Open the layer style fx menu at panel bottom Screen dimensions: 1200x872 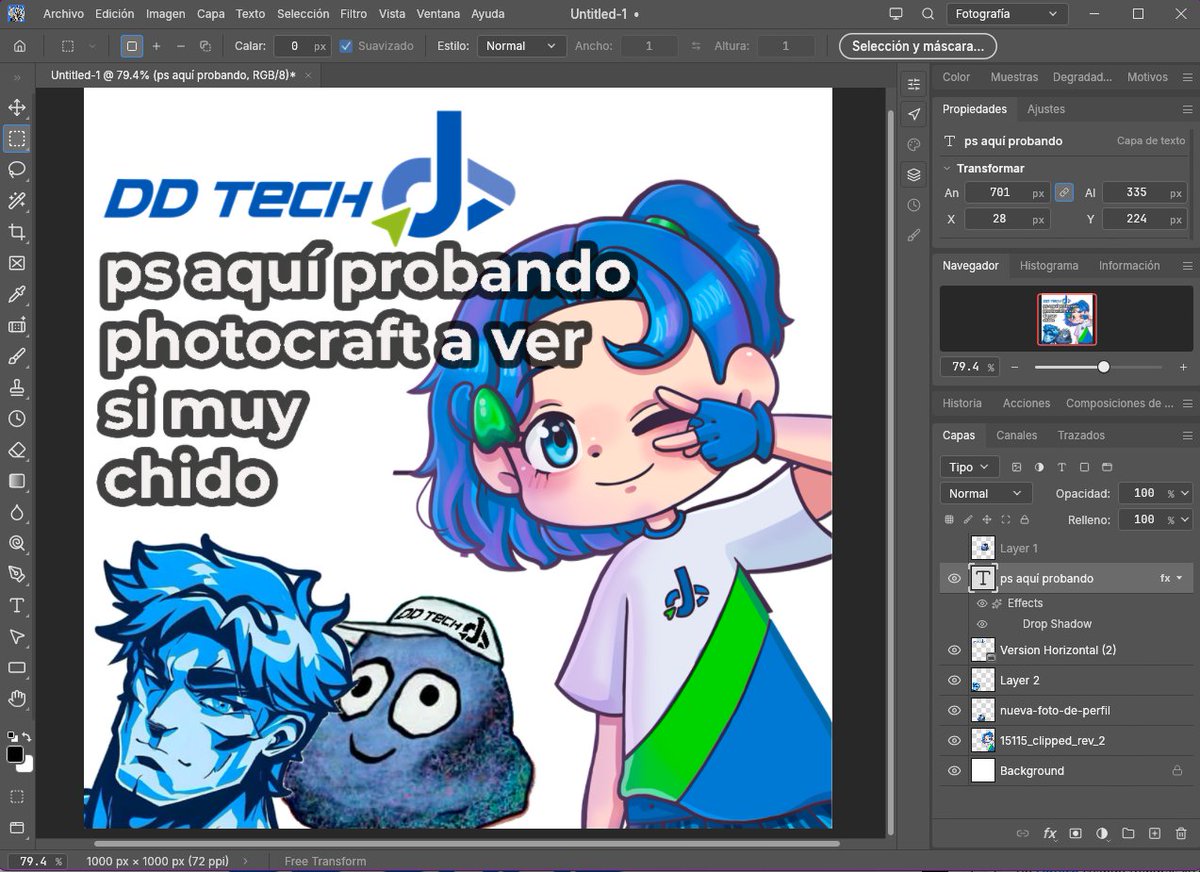pos(1050,833)
